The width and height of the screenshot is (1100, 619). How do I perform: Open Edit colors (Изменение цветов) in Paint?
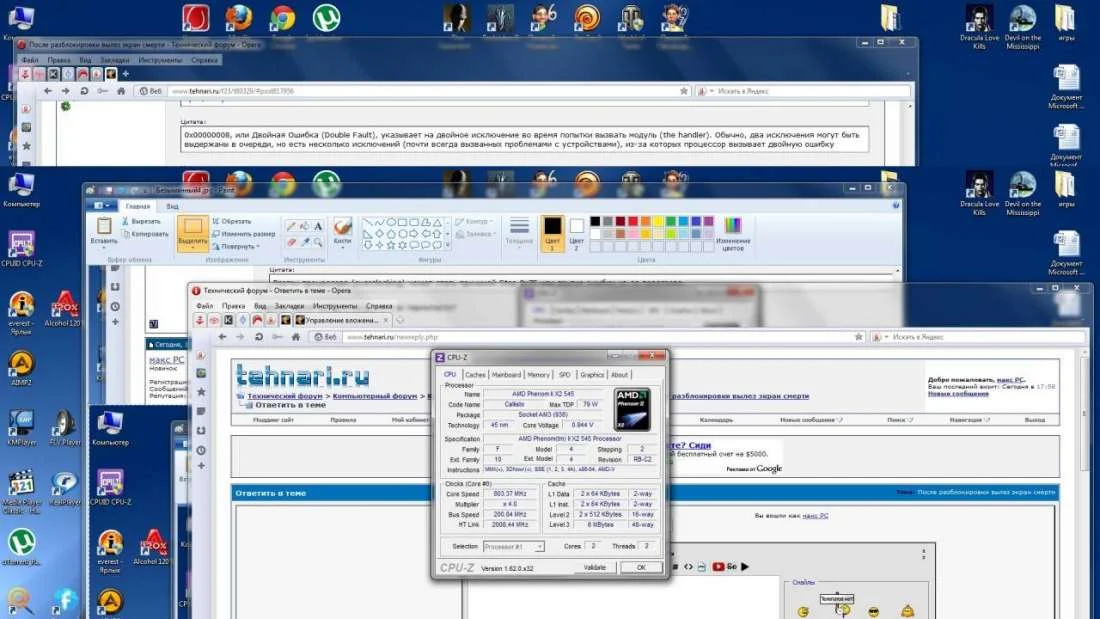[x=733, y=233]
